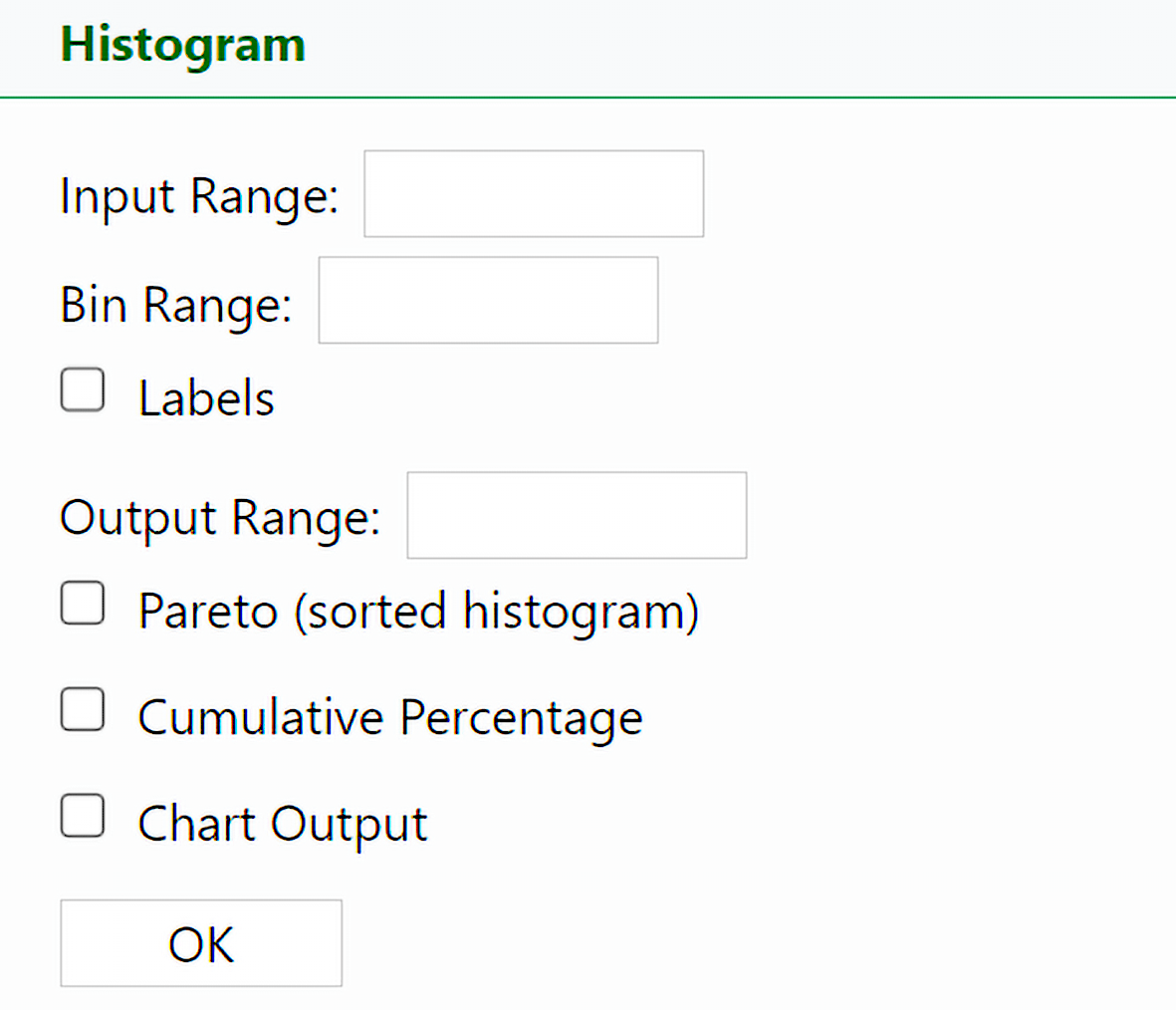Tick the Pareto (sorted histogram) checkbox
1176x1010 pixels.
tap(83, 604)
